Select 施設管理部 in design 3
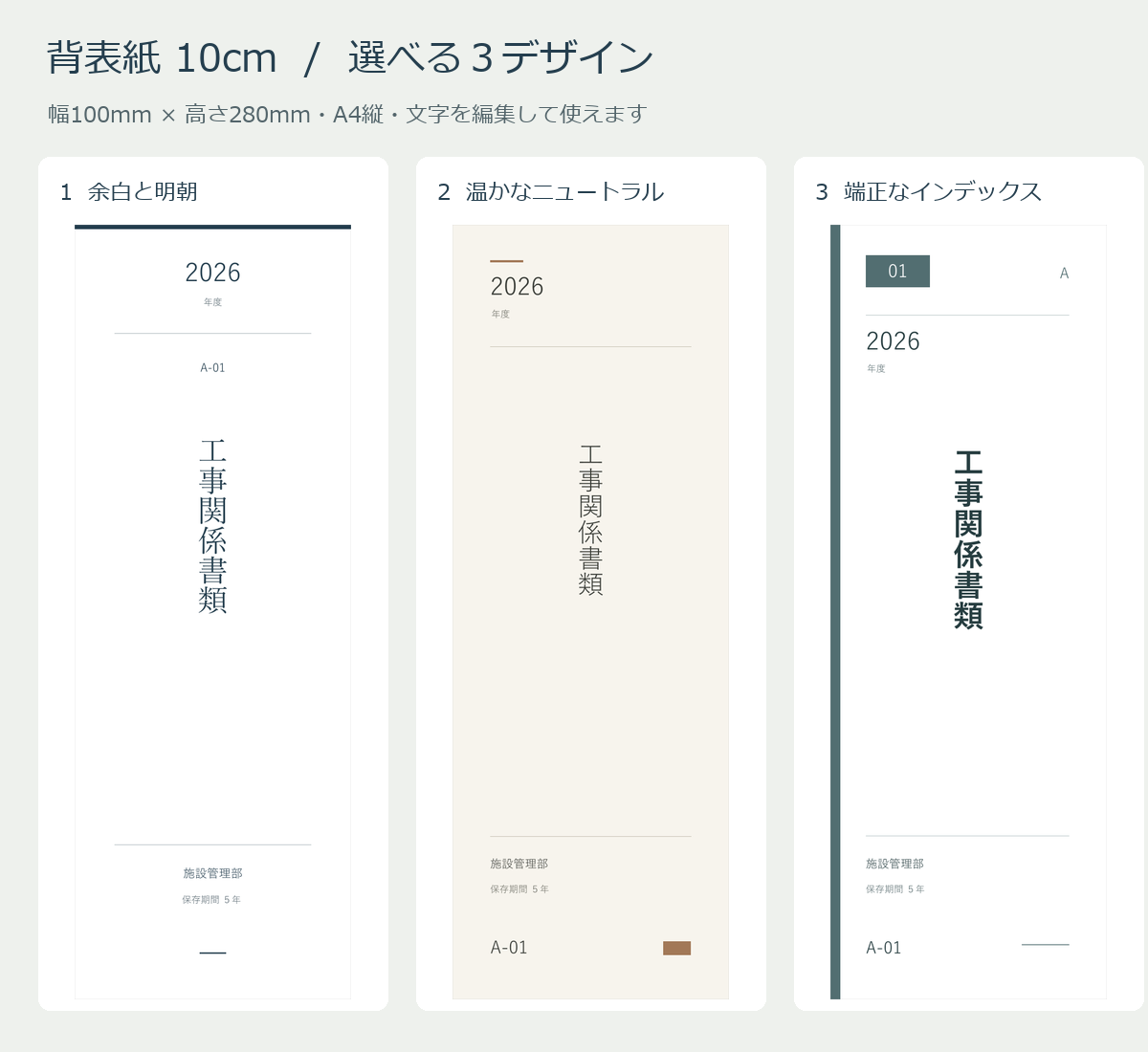This screenshot has height=1052, width=1148. click(x=895, y=864)
